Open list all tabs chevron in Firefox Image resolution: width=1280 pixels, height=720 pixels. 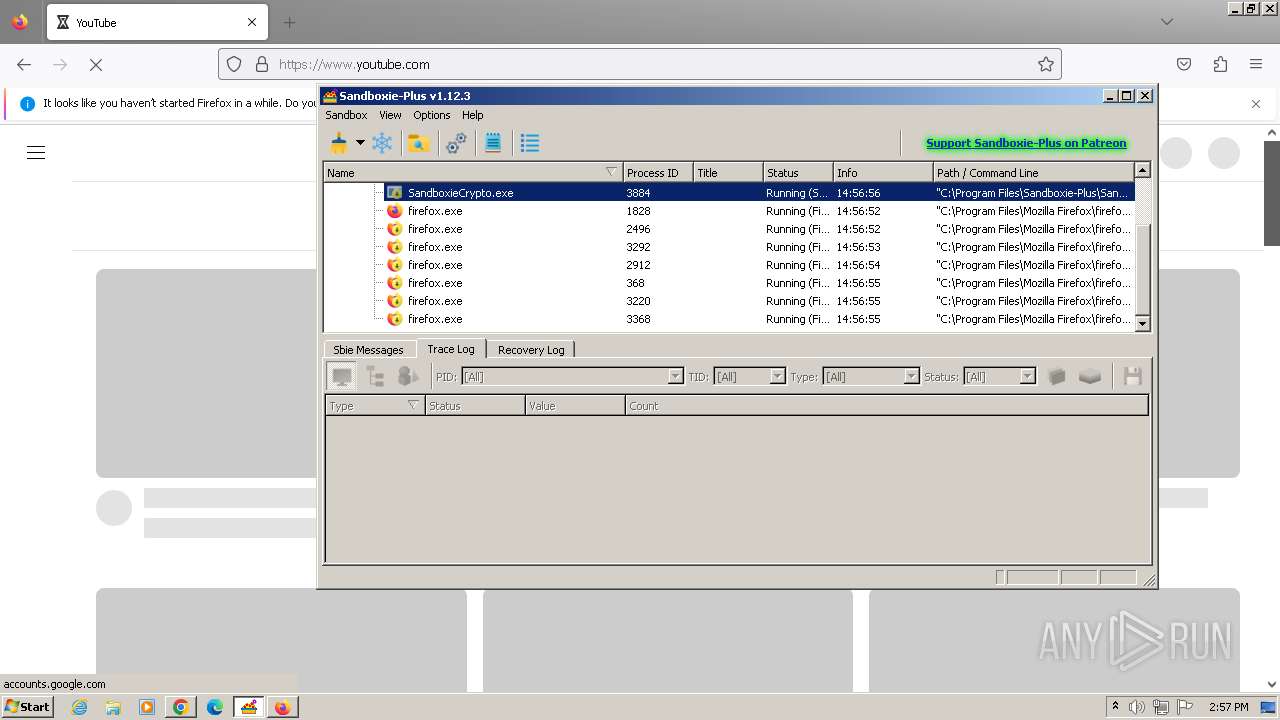point(1167,22)
